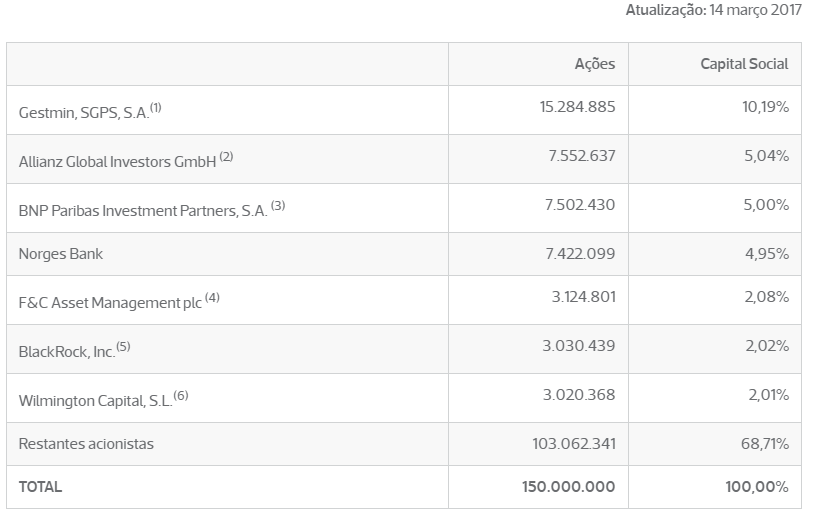Click footnote marker (5) beside BlackRock

[x=123, y=346]
